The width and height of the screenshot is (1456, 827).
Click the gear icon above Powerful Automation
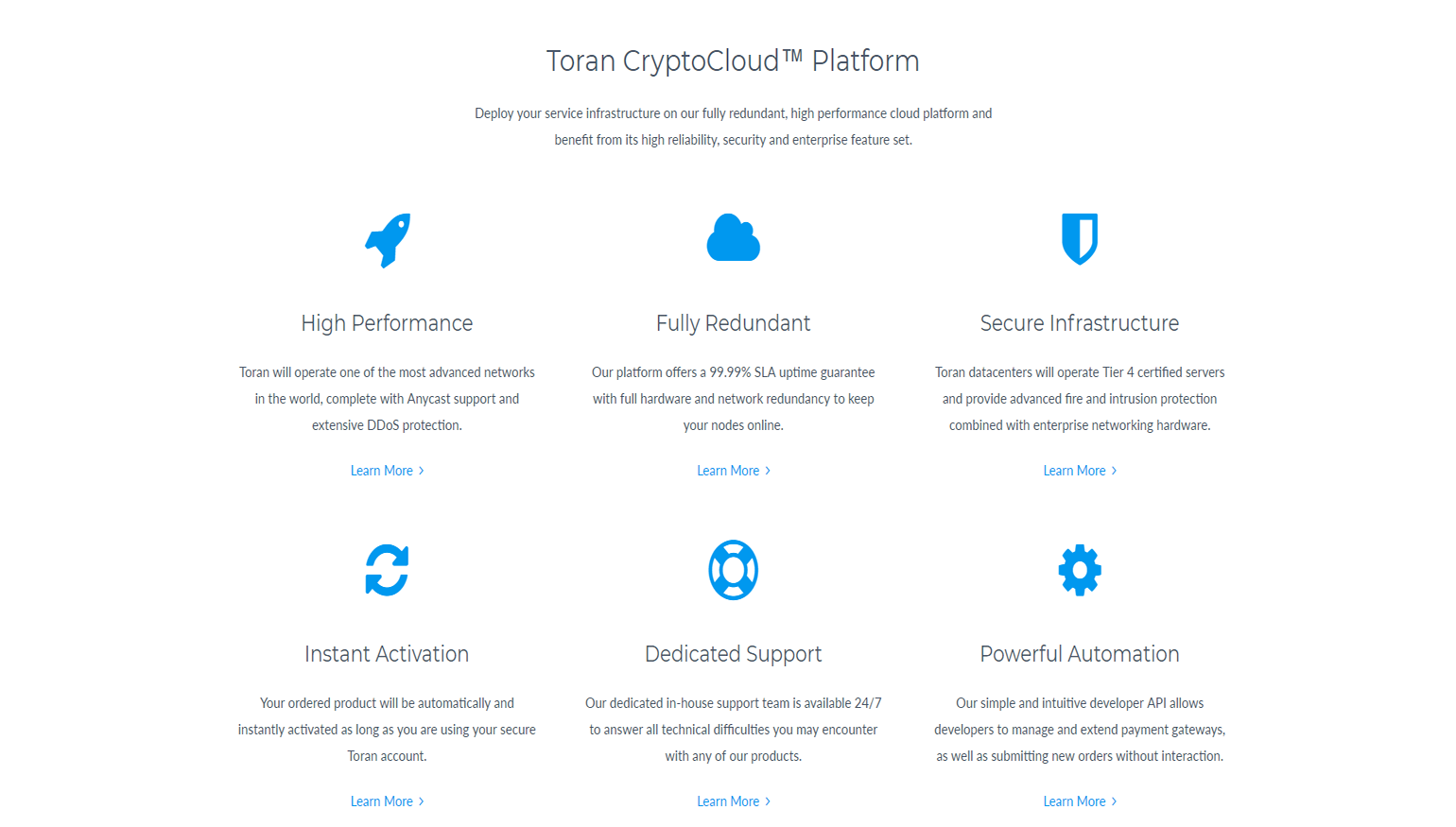[1080, 570]
